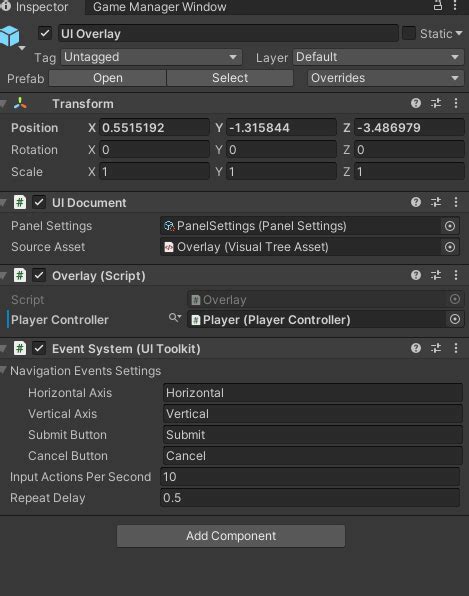Open Overlay Script help reference icon
The width and height of the screenshot is (469, 596).
tap(416, 275)
